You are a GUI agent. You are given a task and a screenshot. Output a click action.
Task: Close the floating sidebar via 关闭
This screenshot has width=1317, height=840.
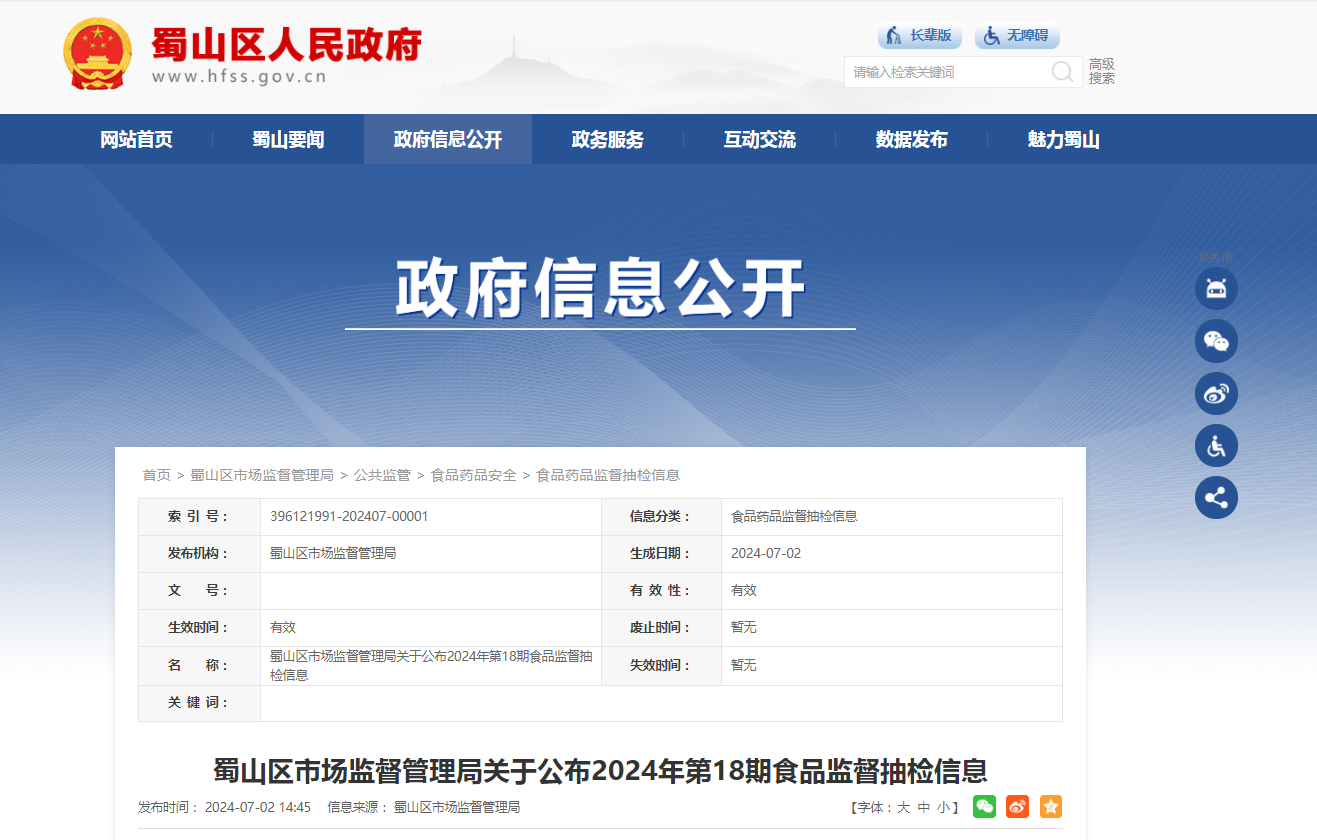[x=1216, y=258]
